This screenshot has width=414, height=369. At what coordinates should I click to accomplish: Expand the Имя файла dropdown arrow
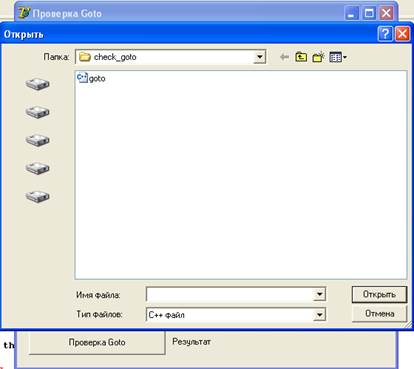(x=319, y=294)
